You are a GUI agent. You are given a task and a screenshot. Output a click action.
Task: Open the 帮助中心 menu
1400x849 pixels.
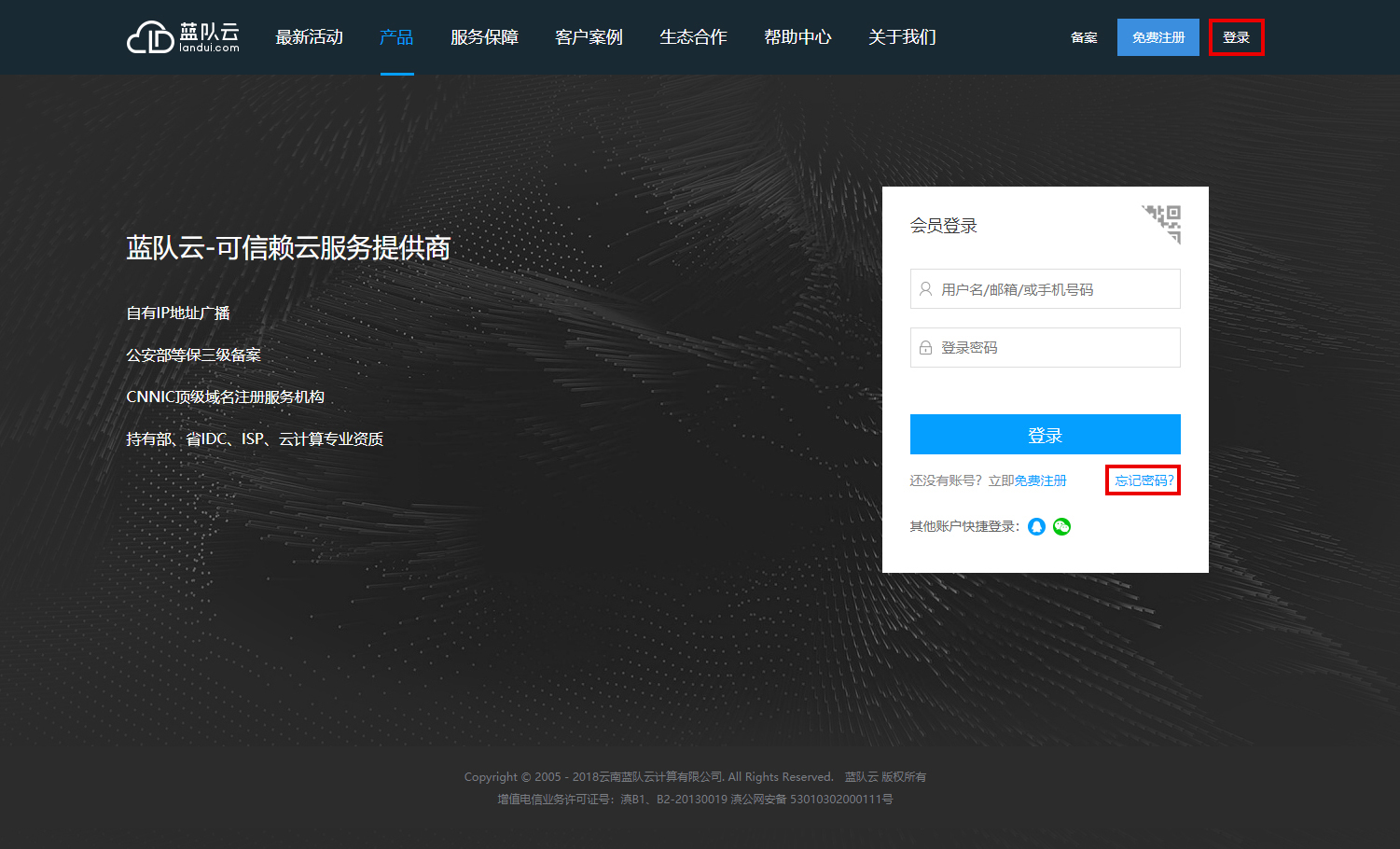pos(797,37)
